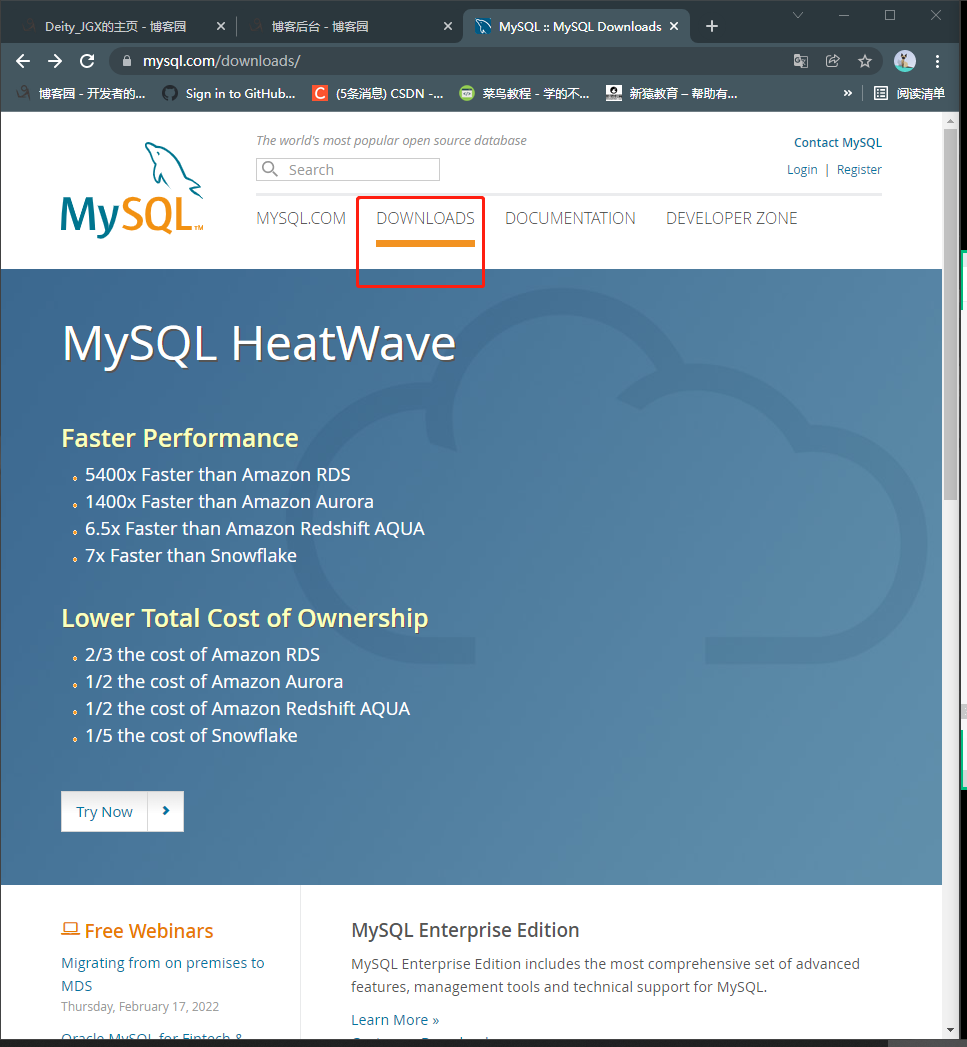The width and height of the screenshot is (967, 1047).
Task: Open the DOWNLOADS menu item
Action: coord(425,218)
